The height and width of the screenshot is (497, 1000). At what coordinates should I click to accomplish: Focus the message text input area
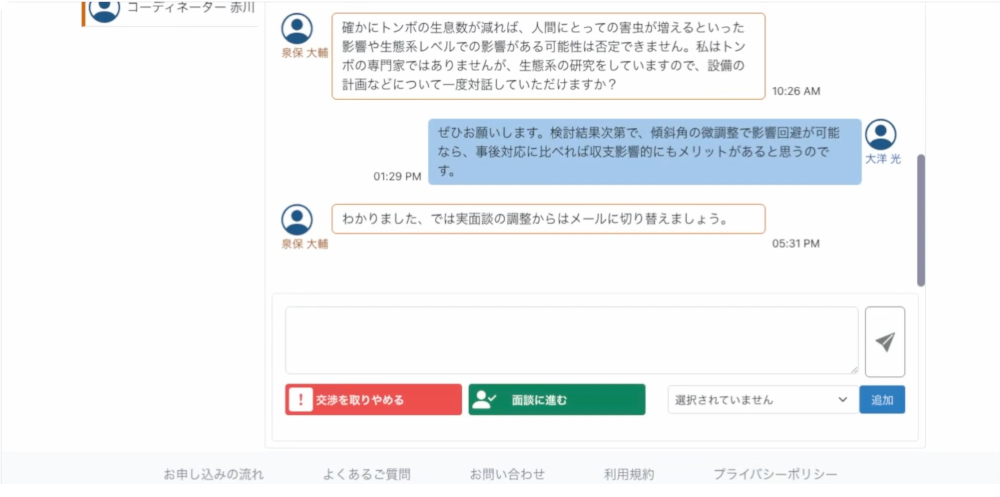click(571, 341)
